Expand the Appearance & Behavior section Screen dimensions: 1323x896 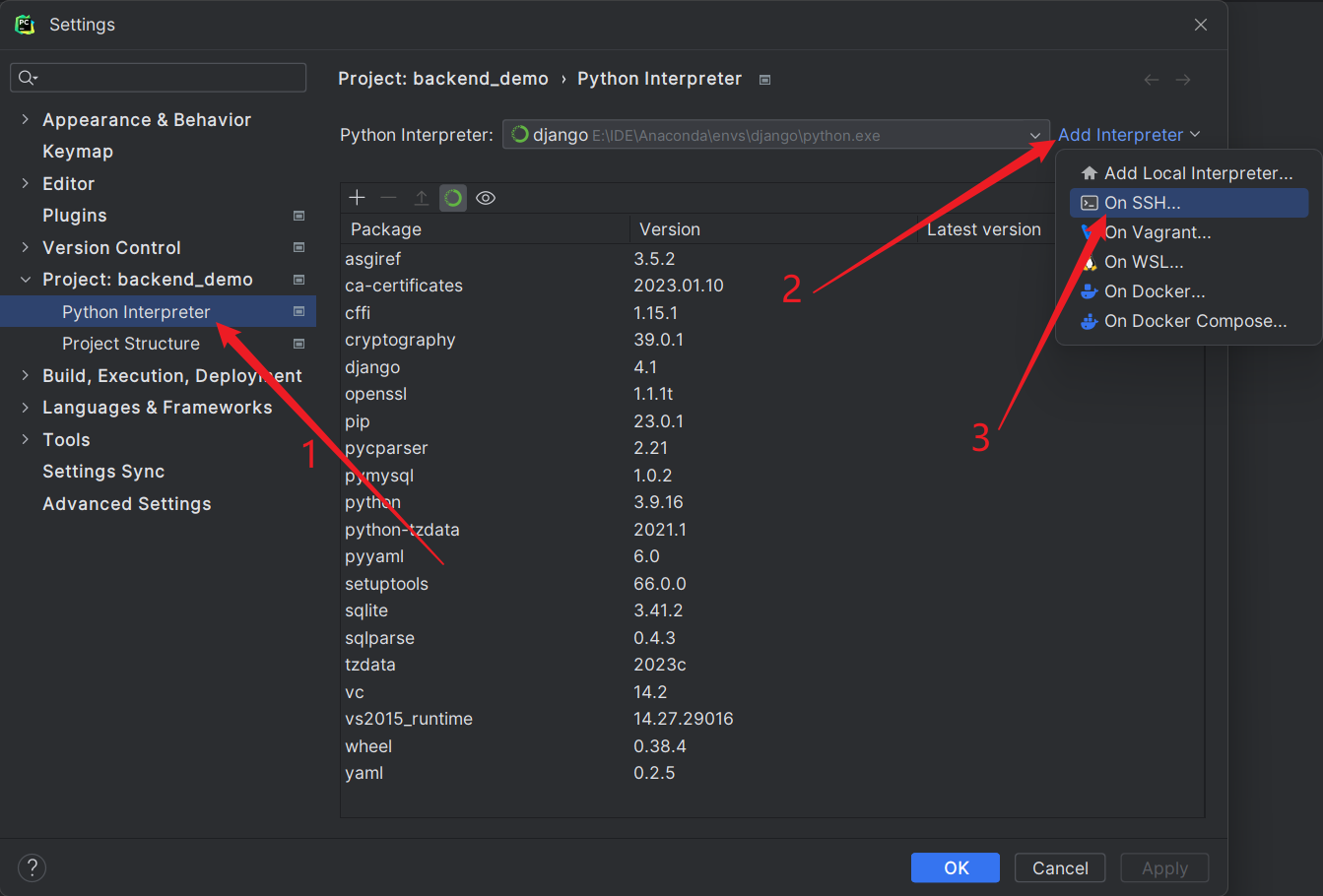25,119
